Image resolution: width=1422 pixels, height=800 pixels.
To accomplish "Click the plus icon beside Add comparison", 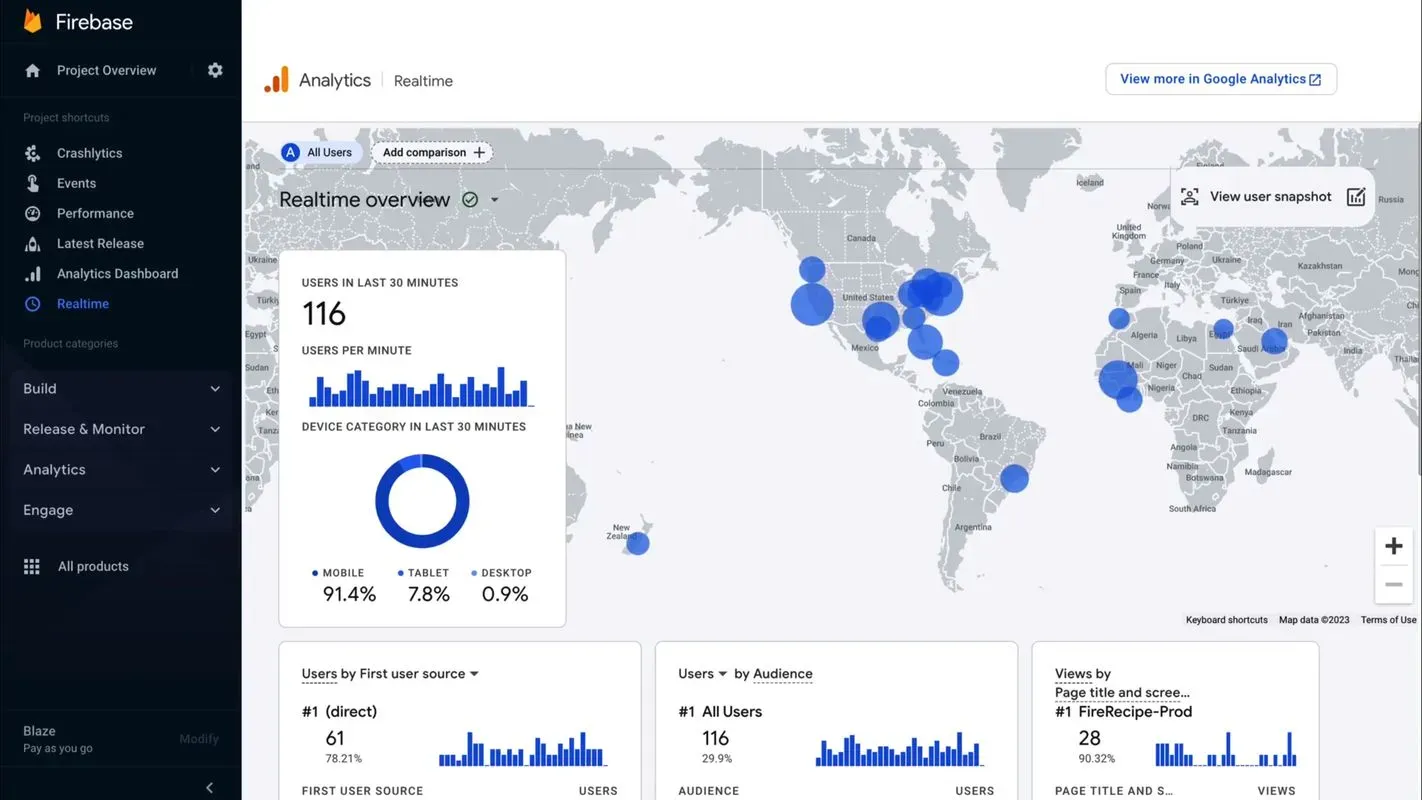I will 479,152.
